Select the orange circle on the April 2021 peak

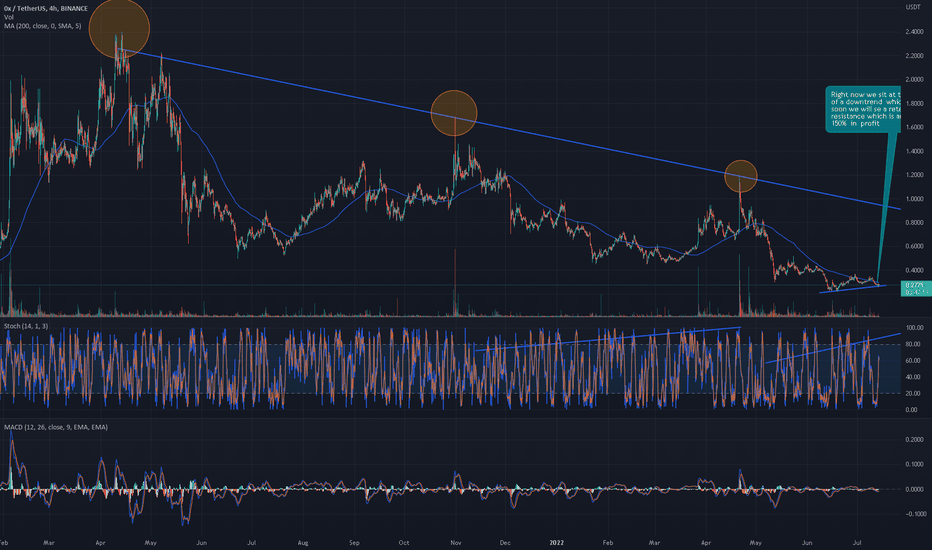(119, 28)
